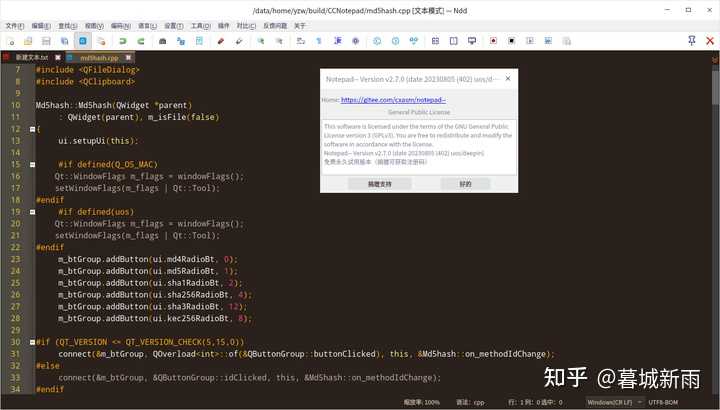Click the 捐赠支持 button in dialog
This screenshot has width=720, height=410.
[379, 184]
